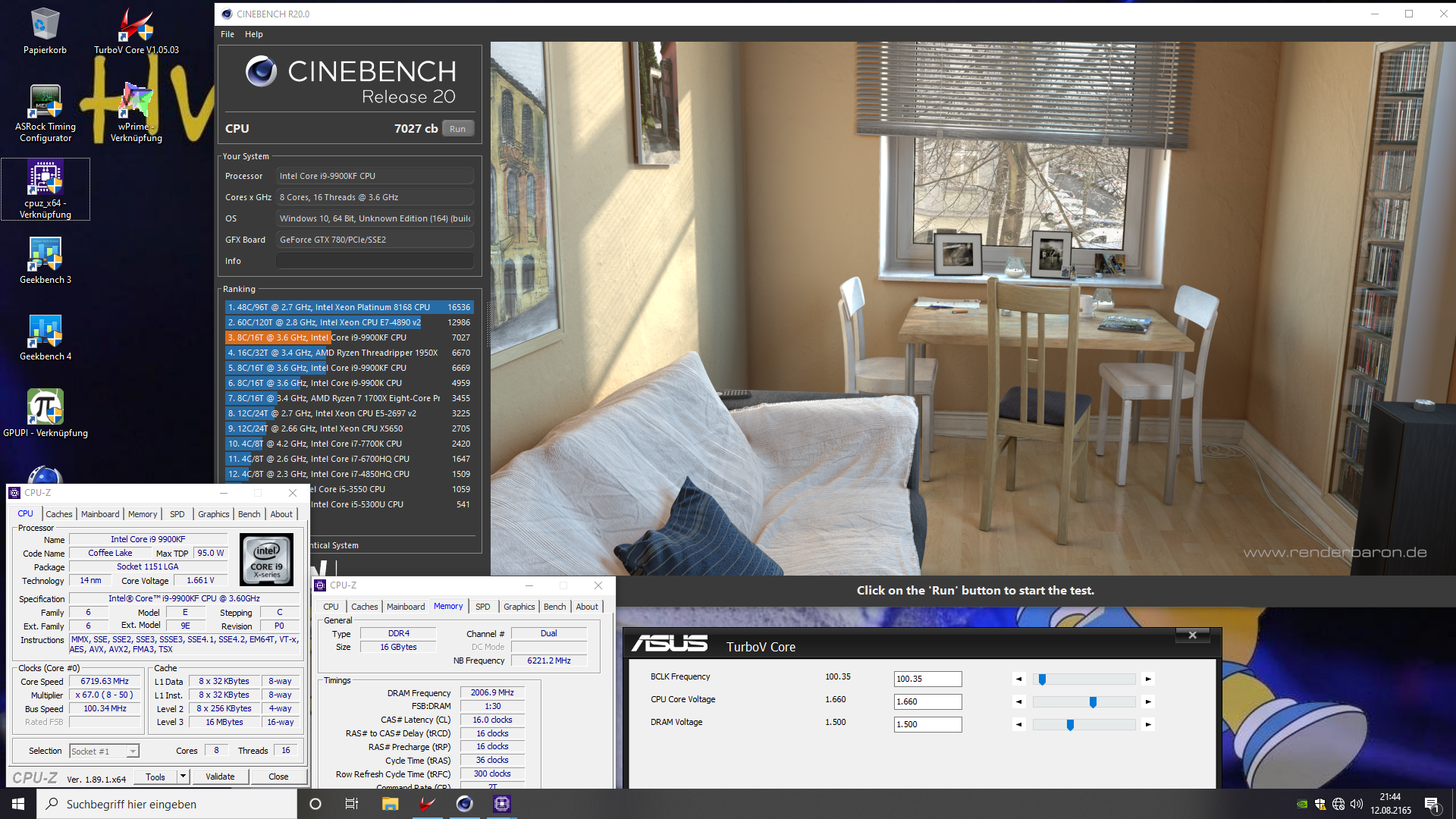The image size is (1456, 819).
Task: Open NVIDIA tray icon
Action: pos(1302,805)
